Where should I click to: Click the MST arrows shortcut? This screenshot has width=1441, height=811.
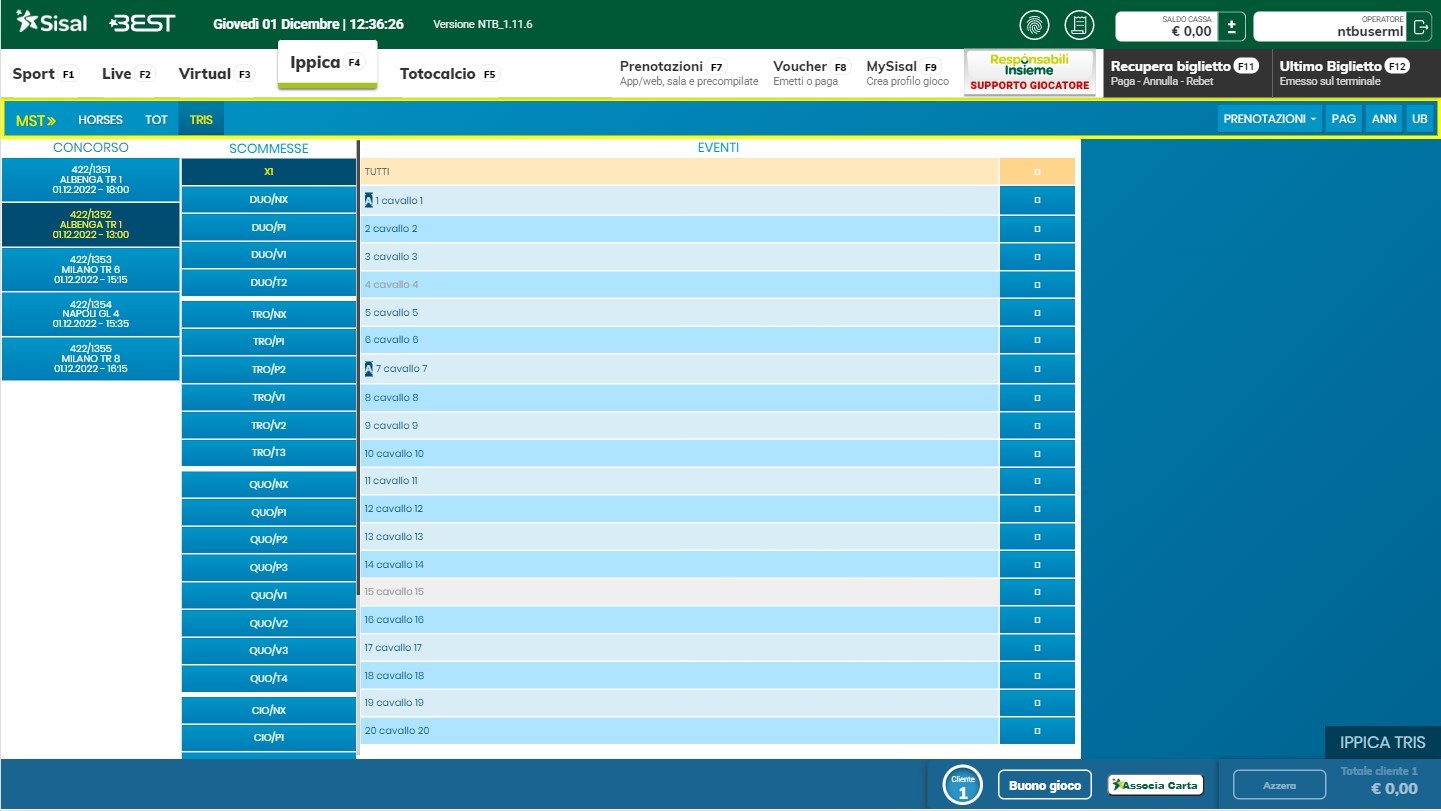tap(36, 120)
